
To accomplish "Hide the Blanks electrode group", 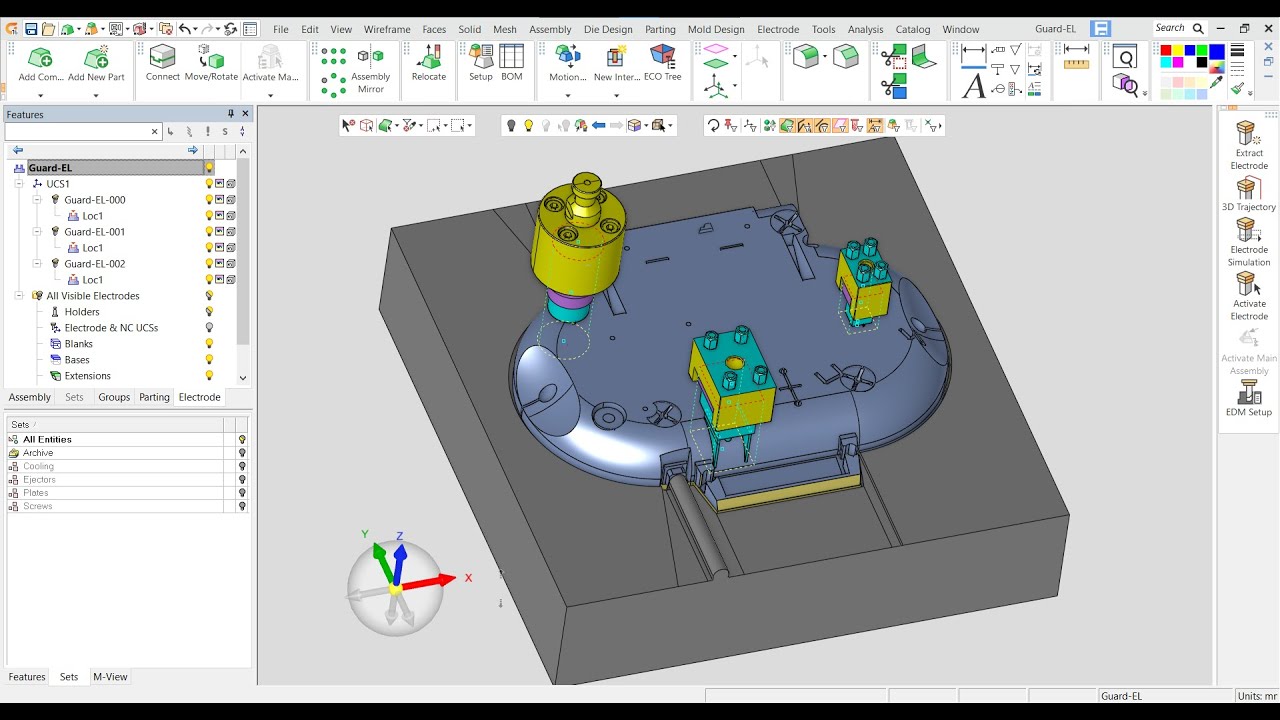I will [209, 344].
